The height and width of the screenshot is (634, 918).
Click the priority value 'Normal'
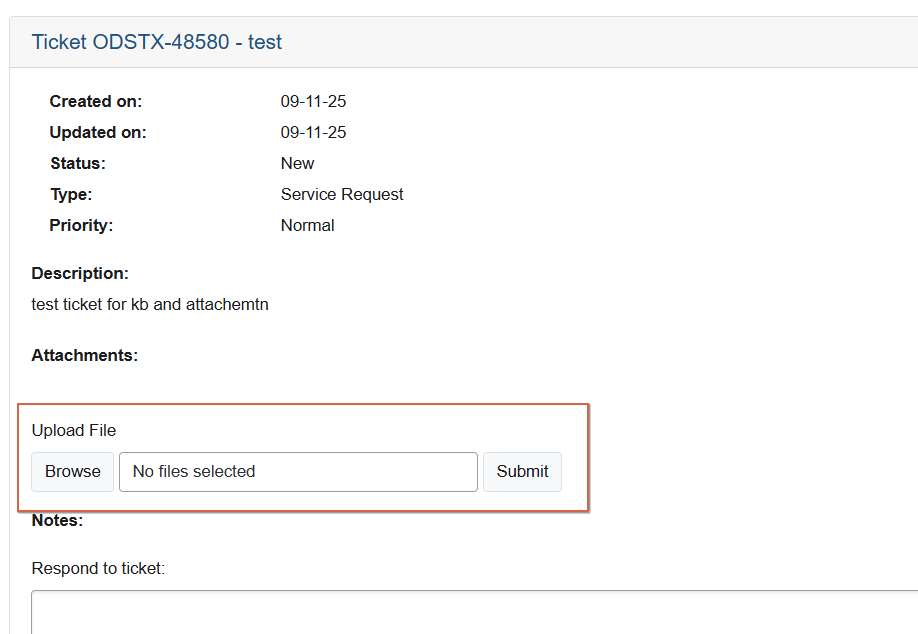click(x=307, y=225)
